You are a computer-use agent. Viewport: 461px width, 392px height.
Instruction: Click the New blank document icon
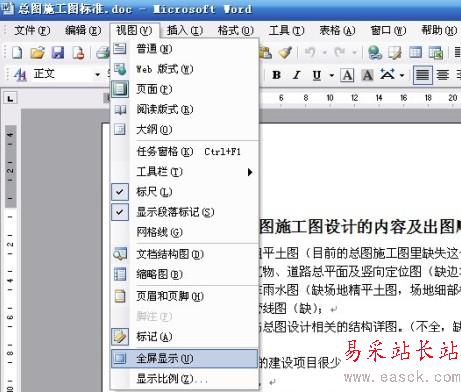[17, 53]
